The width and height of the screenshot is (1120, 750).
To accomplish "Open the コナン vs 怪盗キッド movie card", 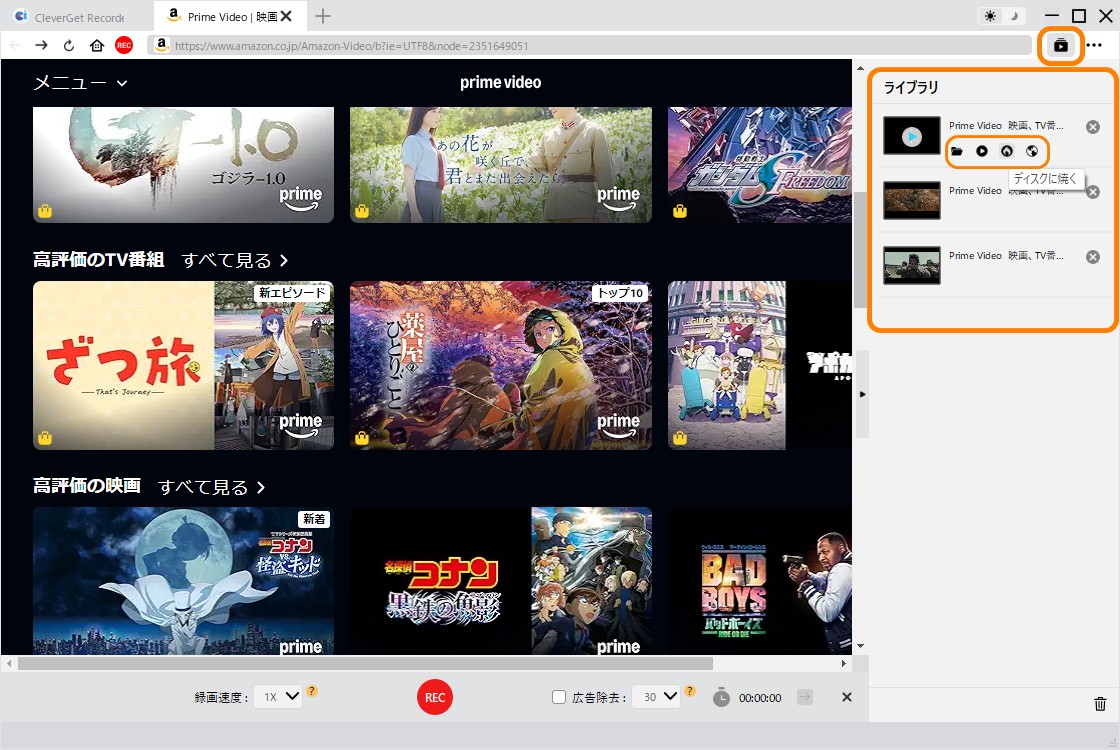I will click(184, 581).
